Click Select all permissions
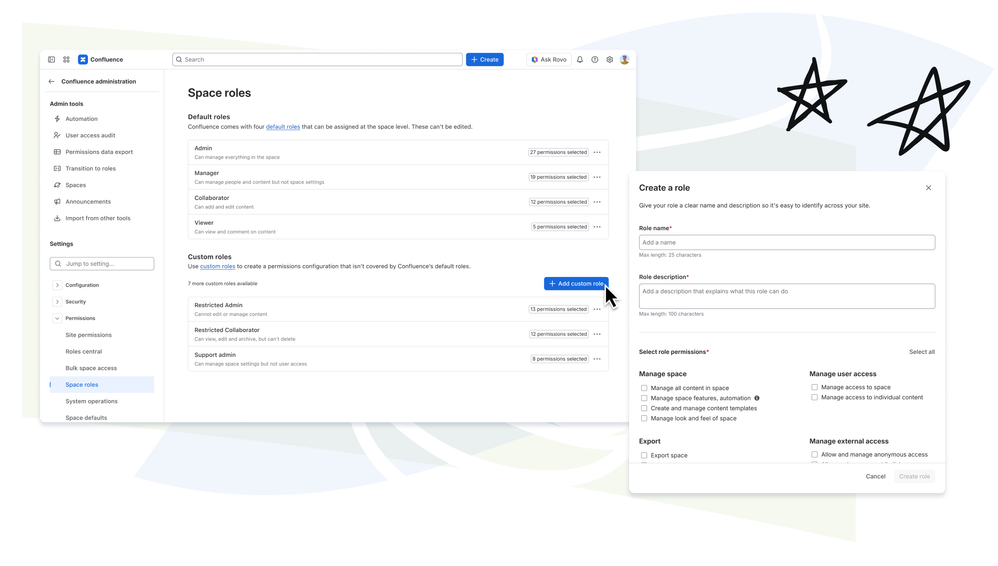This screenshot has height=566, width=998. (922, 352)
